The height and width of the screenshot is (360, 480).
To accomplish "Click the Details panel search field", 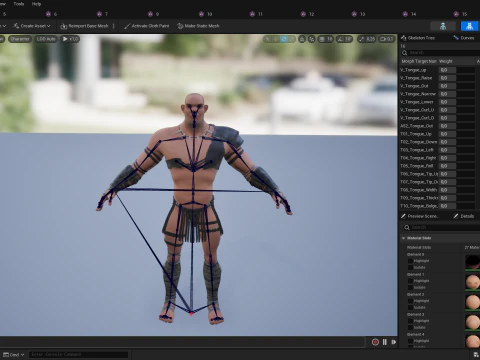I will coord(442,227).
